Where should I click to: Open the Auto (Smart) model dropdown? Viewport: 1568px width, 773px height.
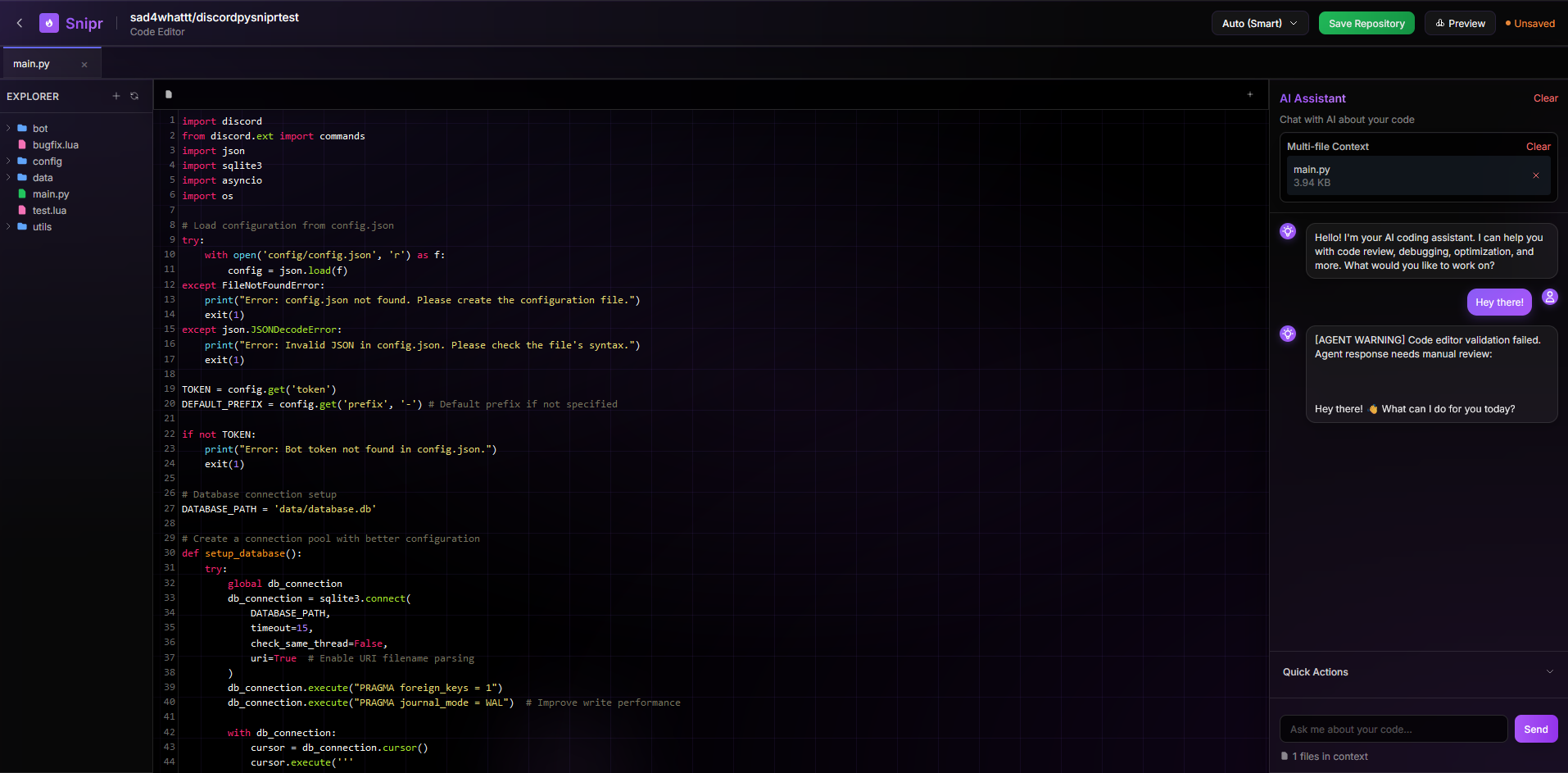[1259, 23]
